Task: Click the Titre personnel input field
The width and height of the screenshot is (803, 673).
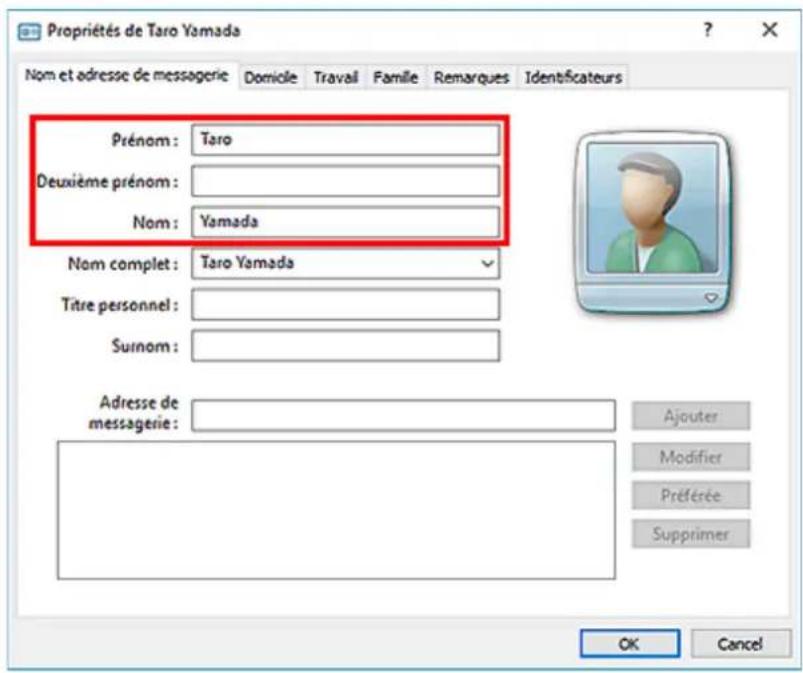Action: (345, 305)
